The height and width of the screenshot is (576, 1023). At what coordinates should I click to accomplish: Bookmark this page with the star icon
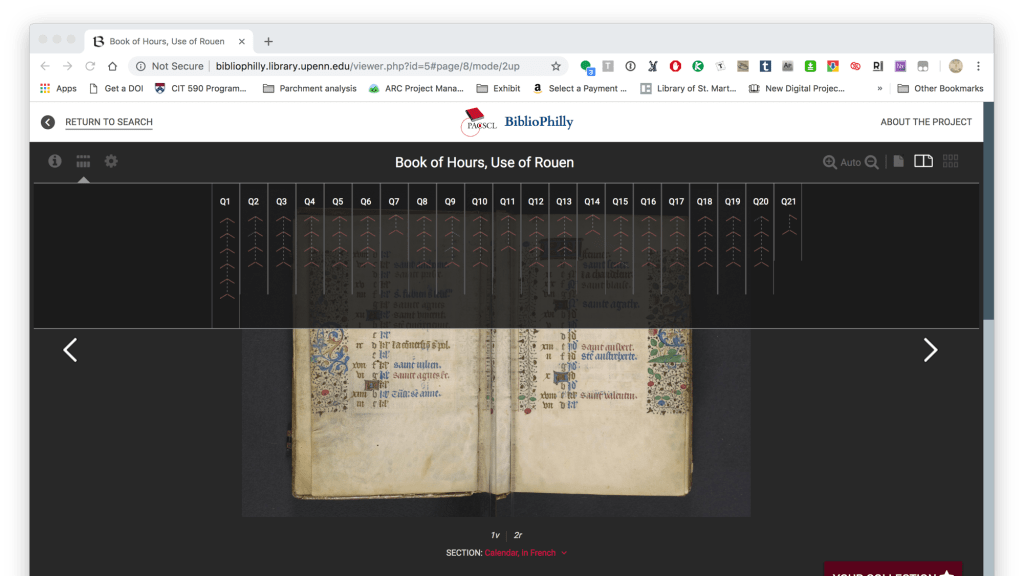tap(556, 66)
